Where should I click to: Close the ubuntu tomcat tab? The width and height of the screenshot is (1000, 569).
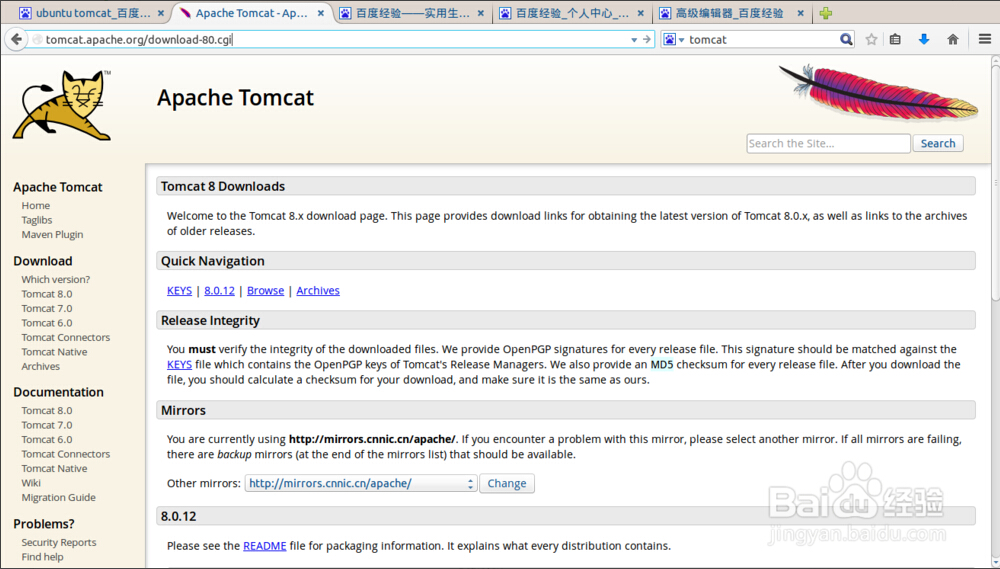tap(161, 13)
